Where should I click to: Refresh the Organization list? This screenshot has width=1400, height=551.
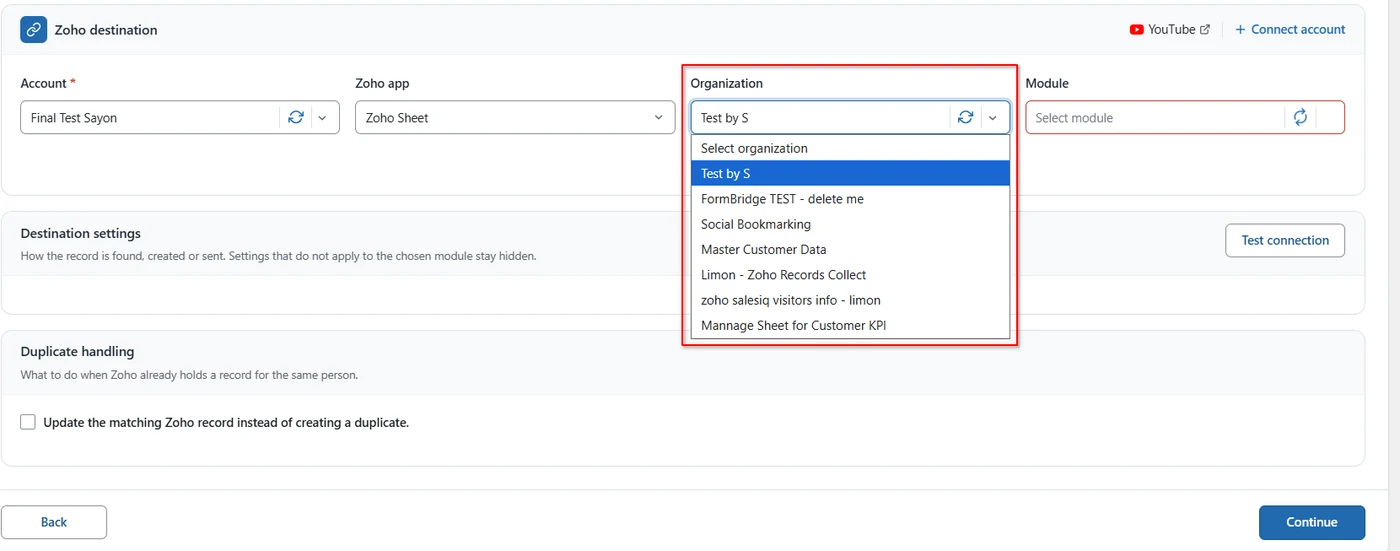965,117
